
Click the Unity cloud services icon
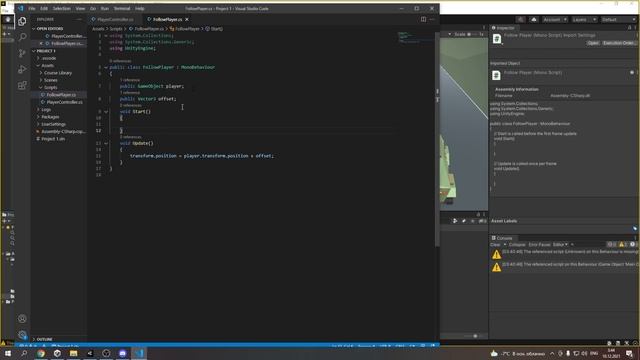pyautogui.click(x=533, y=19)
